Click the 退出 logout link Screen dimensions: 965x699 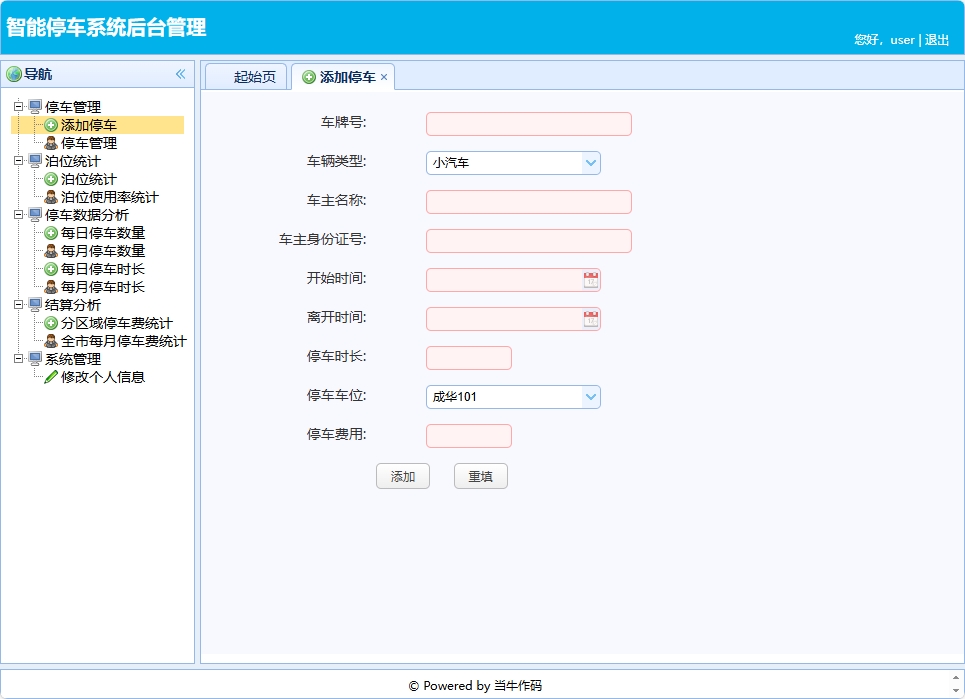coord(936,40)
